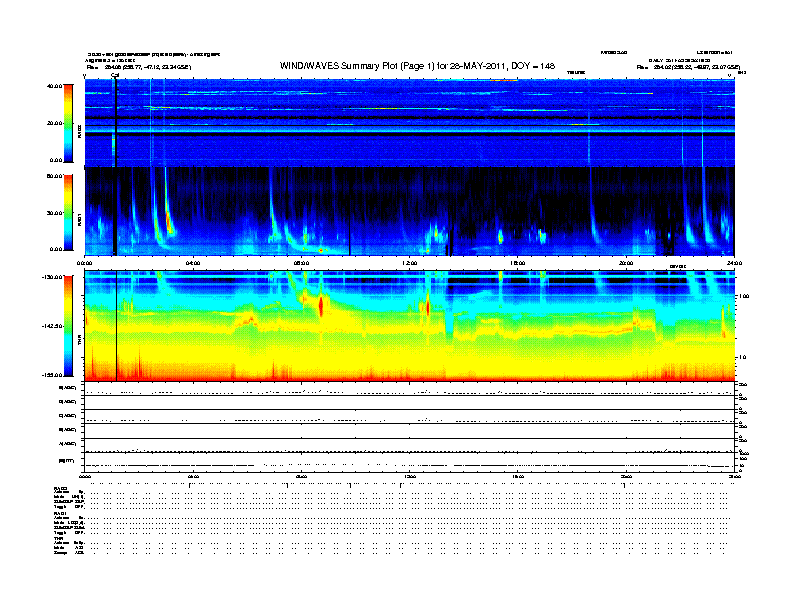Click the TNR axis label beside color bar
The image size is (792, 612).
[x=79, y=341]
